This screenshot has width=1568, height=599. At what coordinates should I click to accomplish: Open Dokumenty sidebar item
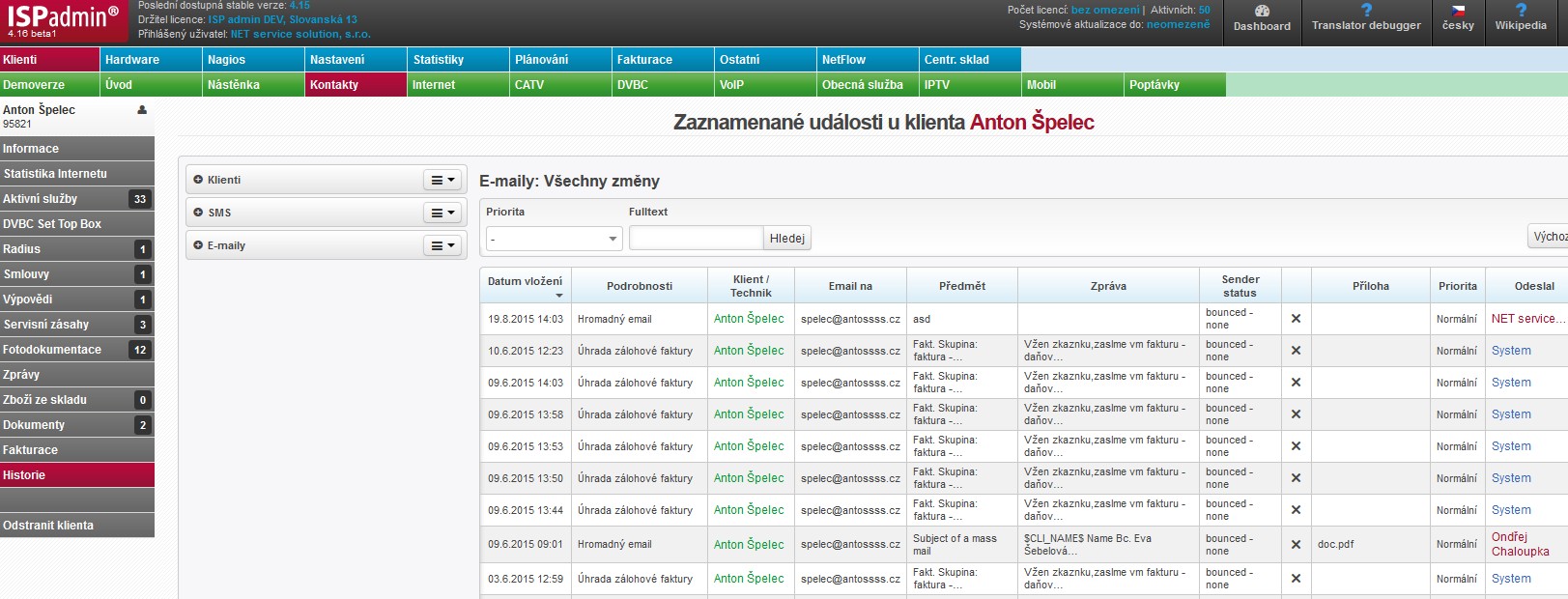click(77, 425)
